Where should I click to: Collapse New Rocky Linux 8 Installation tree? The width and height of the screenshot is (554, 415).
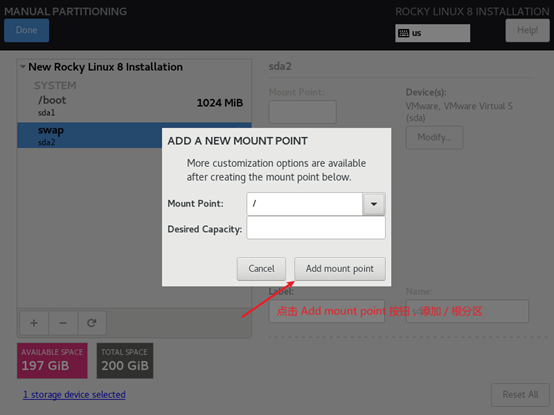point(23,66)
